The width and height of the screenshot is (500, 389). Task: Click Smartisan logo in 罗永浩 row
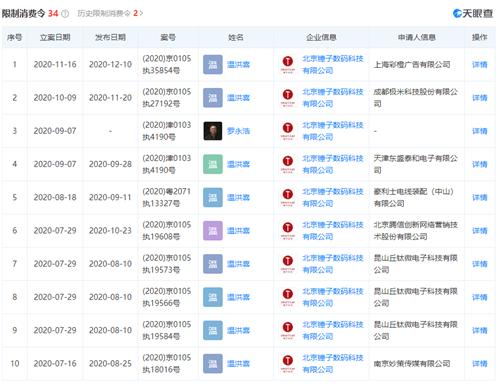(288, 131)
